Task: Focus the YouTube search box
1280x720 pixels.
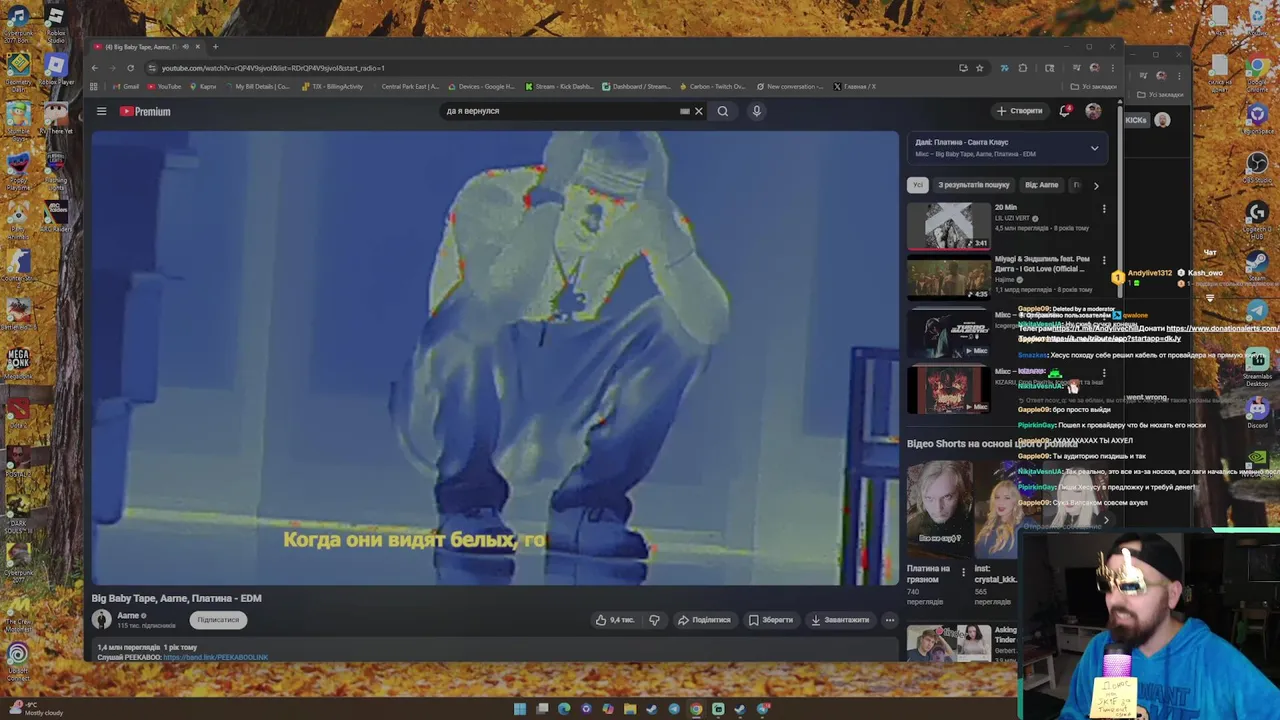Action: point(560,111)
